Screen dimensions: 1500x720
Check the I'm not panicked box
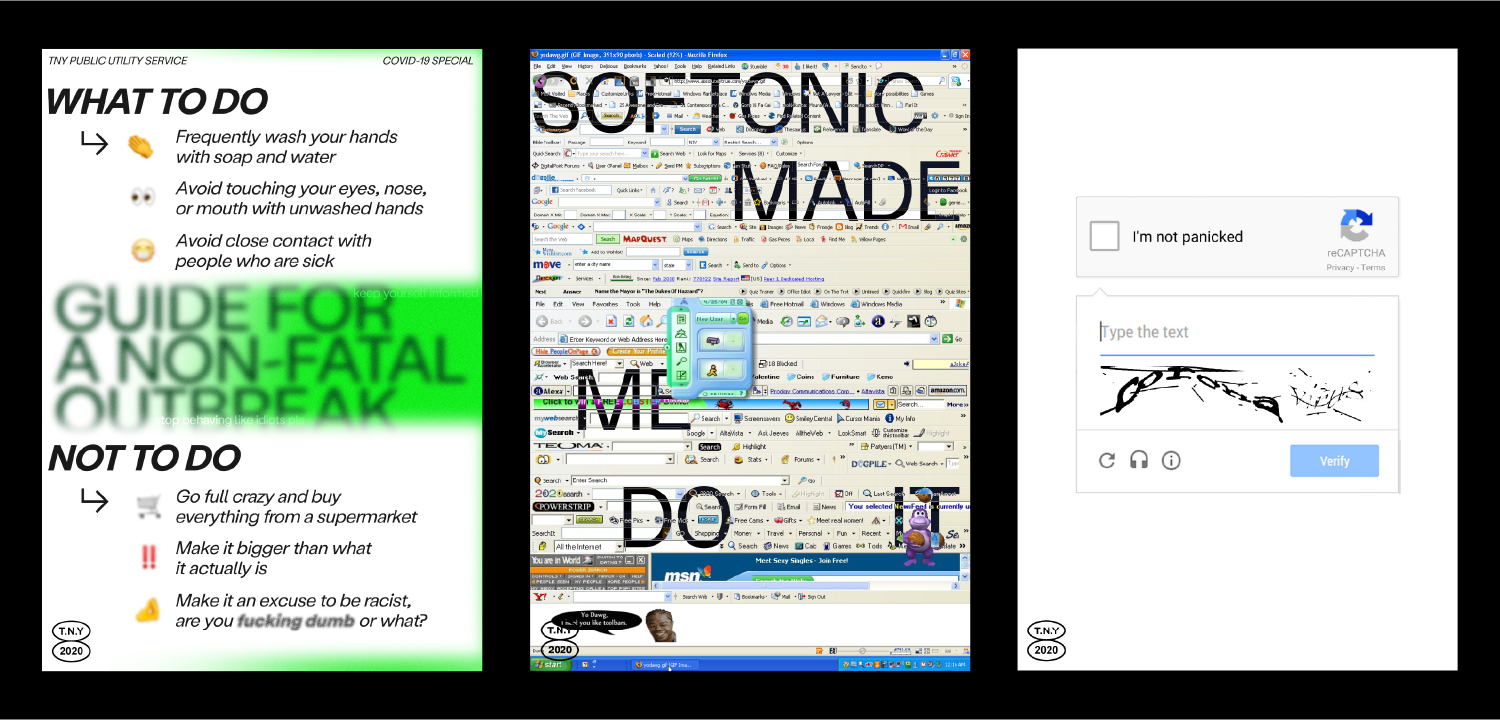(x=1104, y=236)
